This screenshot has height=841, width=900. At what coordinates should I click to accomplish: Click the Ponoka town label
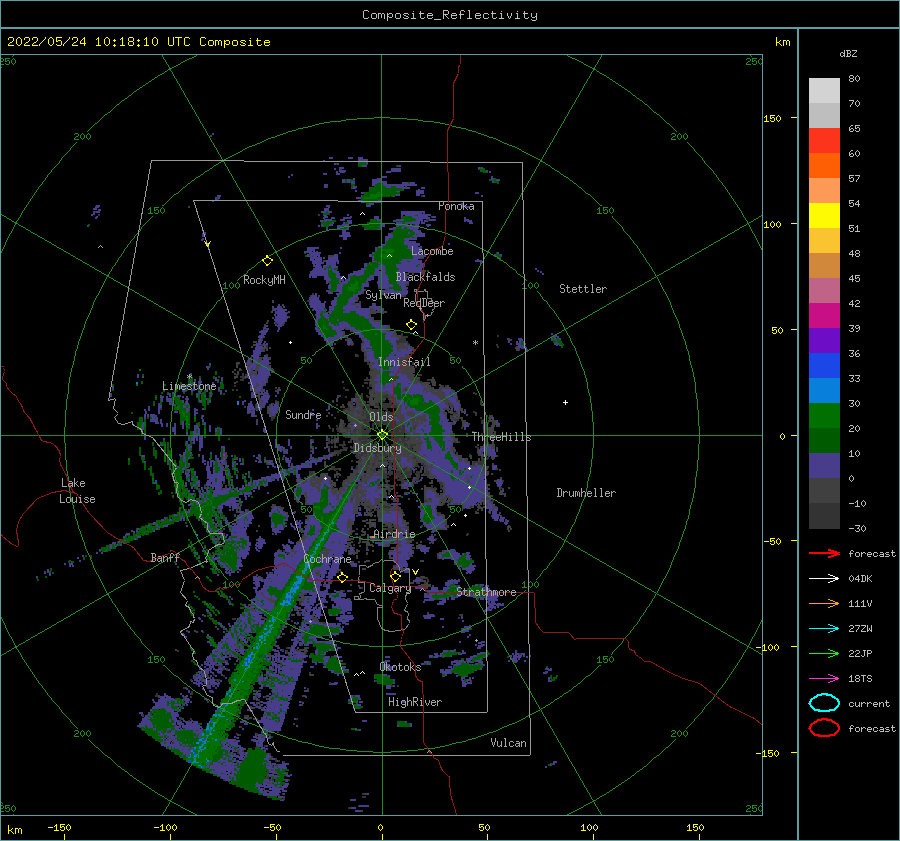coord(456,206)
